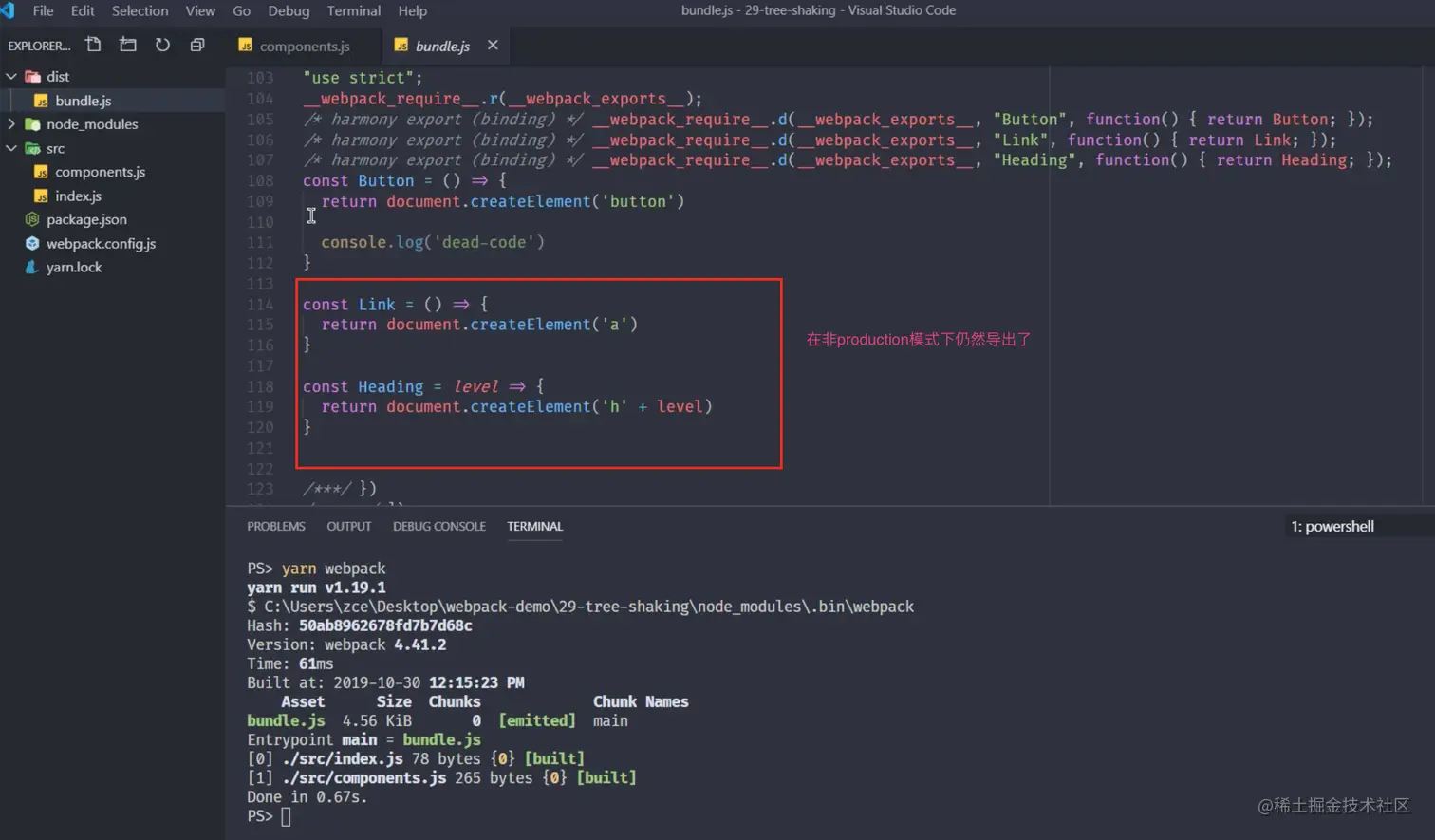Switch to the OUTPUT panel tab
This screenshot has height=840, width=1435.
point(349,526)
